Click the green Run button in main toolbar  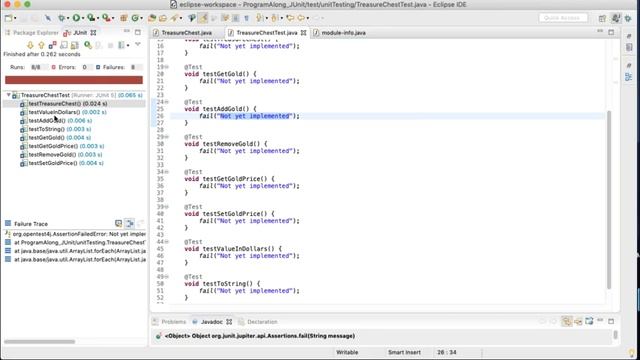[x=76, y=18]
